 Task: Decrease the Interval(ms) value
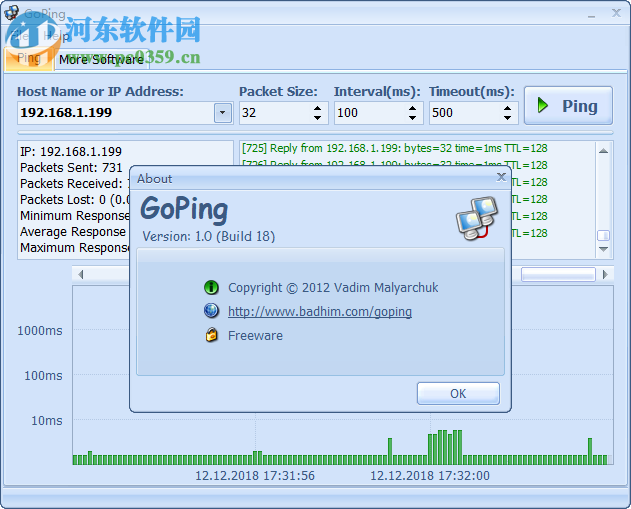pos(412,117)
